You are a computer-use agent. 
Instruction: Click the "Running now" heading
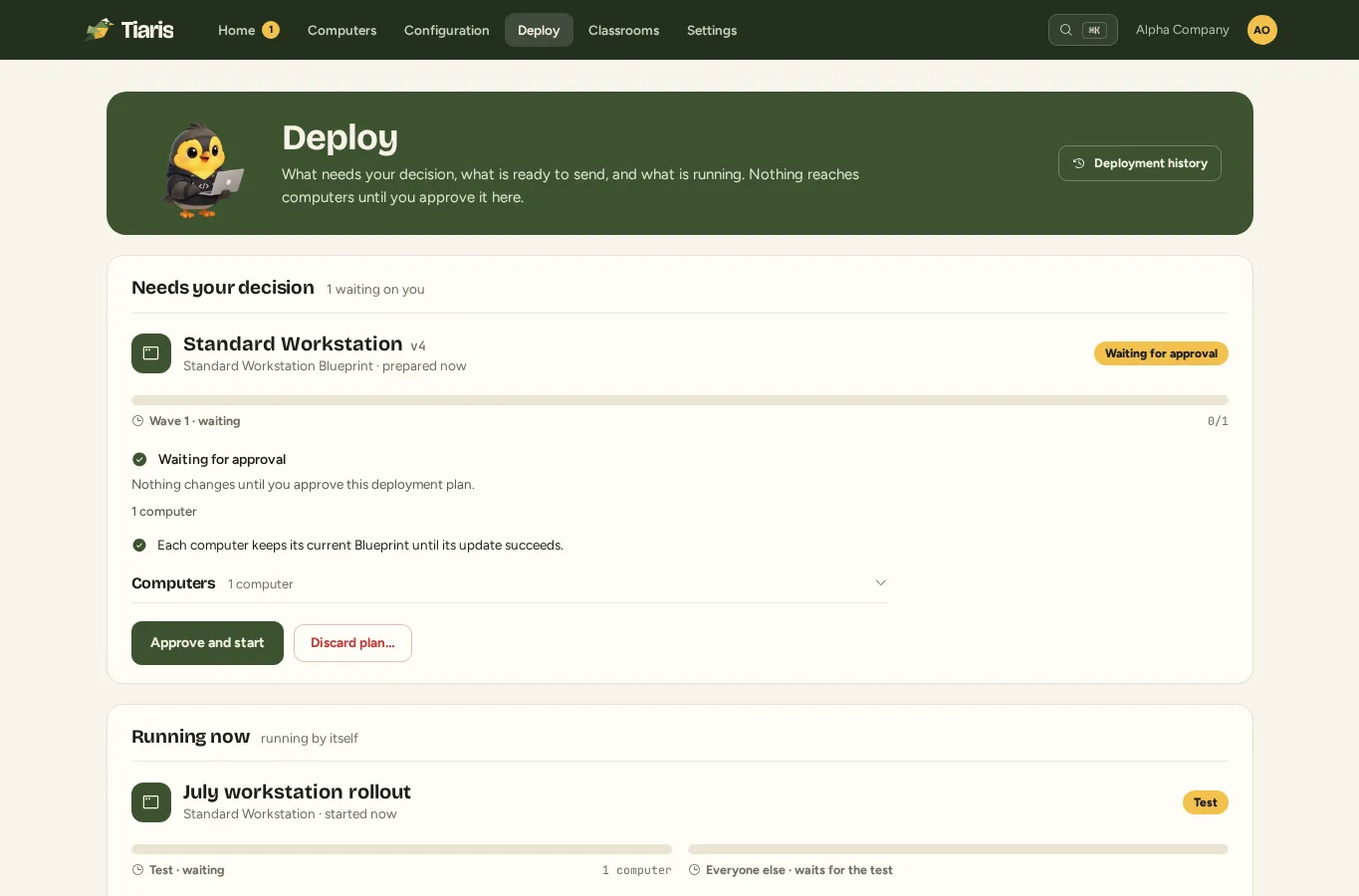click(x=190, y=737)
